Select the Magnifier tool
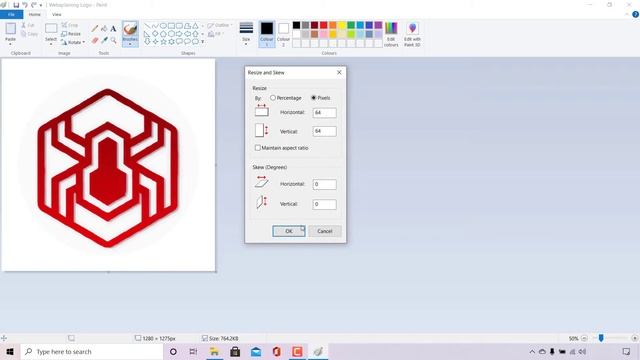640x360 pixels. [x=113, y=40]
